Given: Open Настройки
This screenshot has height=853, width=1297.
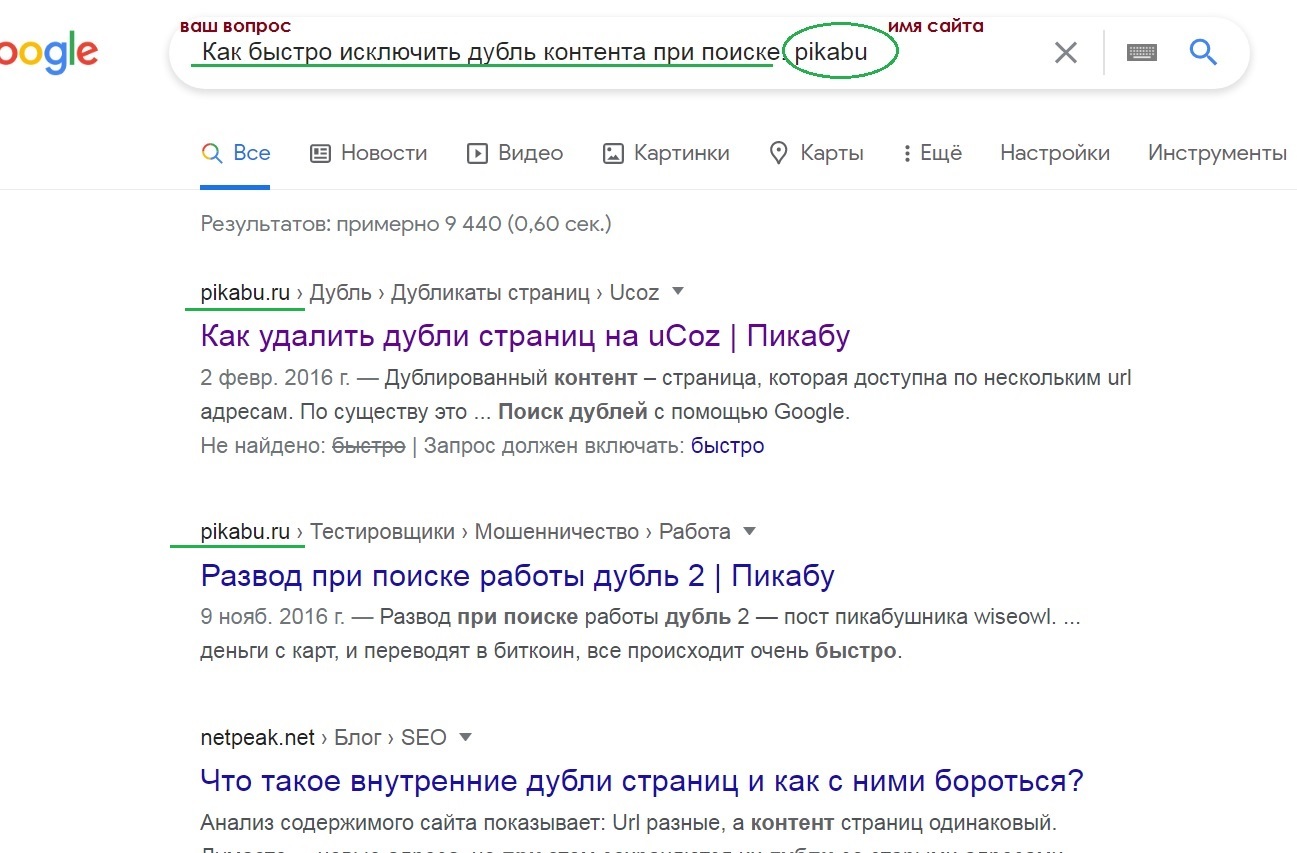Looking at the screenshot, I should 1055,153.
